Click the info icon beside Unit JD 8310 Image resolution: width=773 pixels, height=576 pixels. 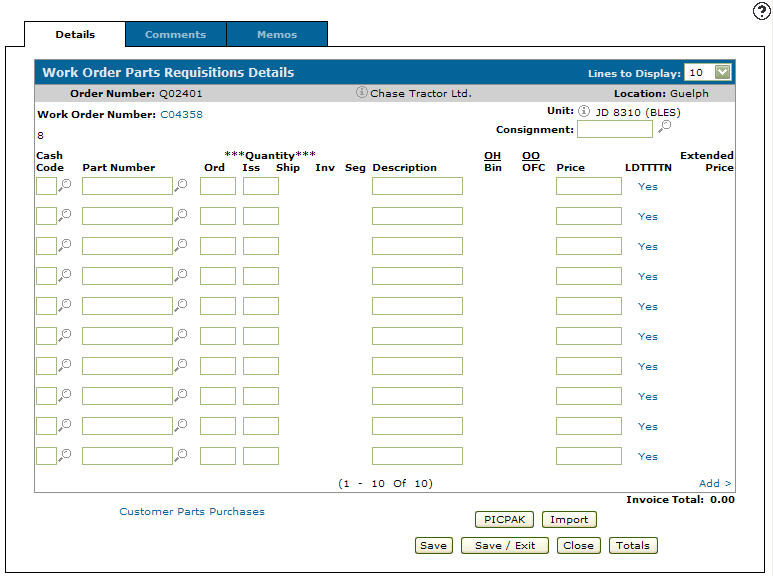point(584,111)
